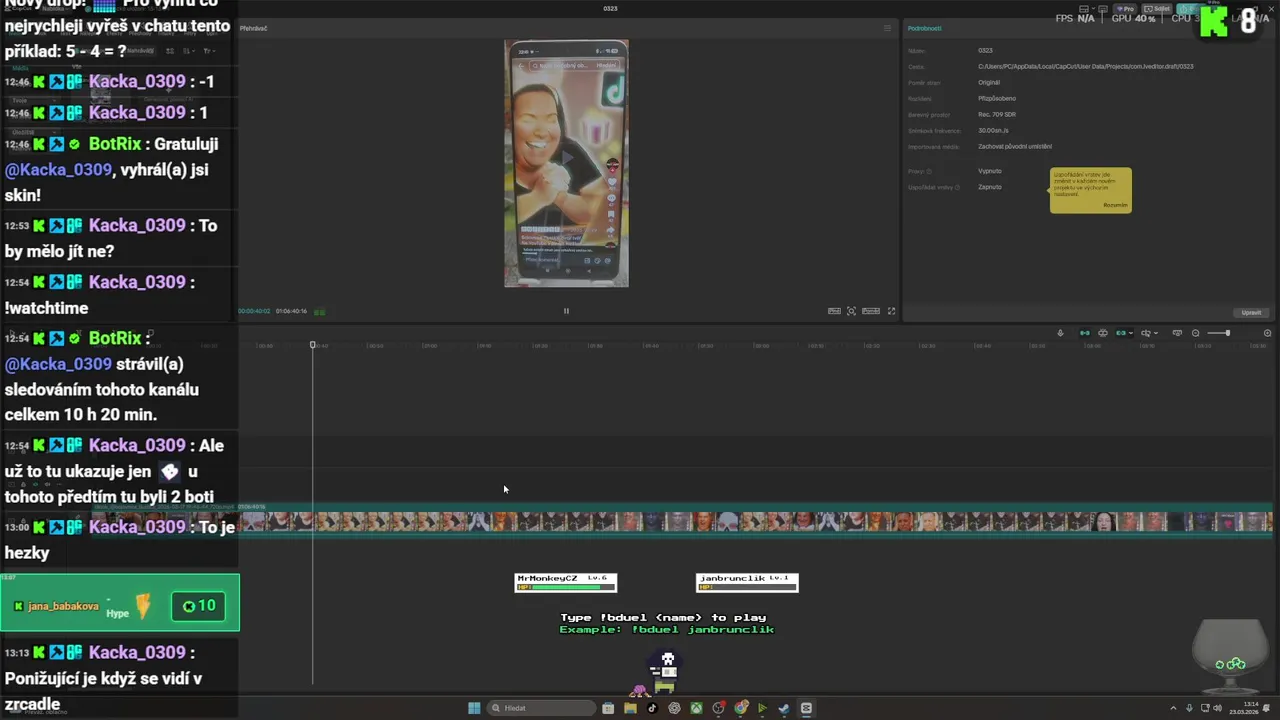This screenshot has width=1280, height=720.
Task: Expand the preview-axis dropdown above the timeline
Action: [x=1156, y=333]
